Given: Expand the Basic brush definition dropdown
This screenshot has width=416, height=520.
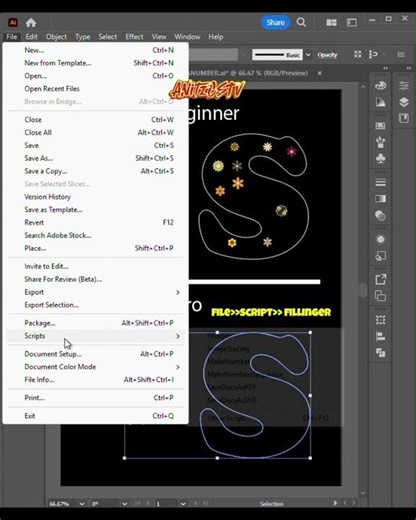Looking at the screenshot, I should (x=308, y=55).
